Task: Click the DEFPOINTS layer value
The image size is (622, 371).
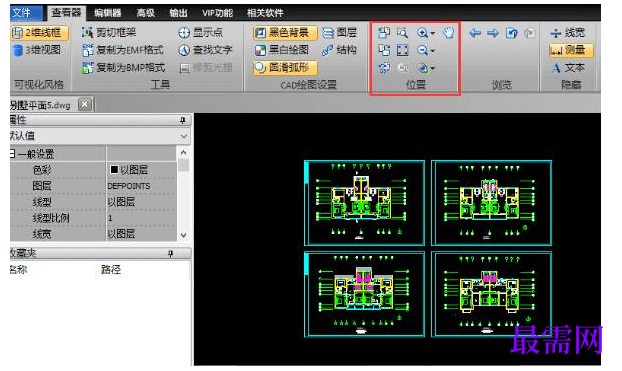Action: tap(129, 186)
